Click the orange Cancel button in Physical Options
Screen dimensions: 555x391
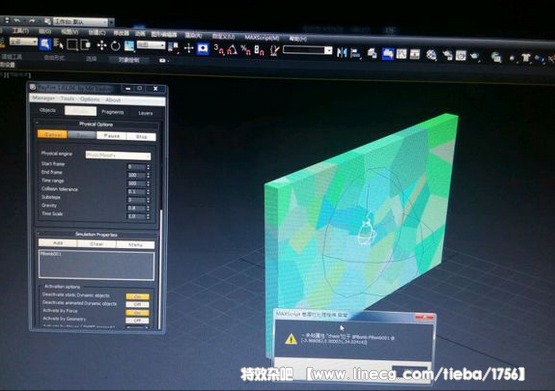click(52, 134)
